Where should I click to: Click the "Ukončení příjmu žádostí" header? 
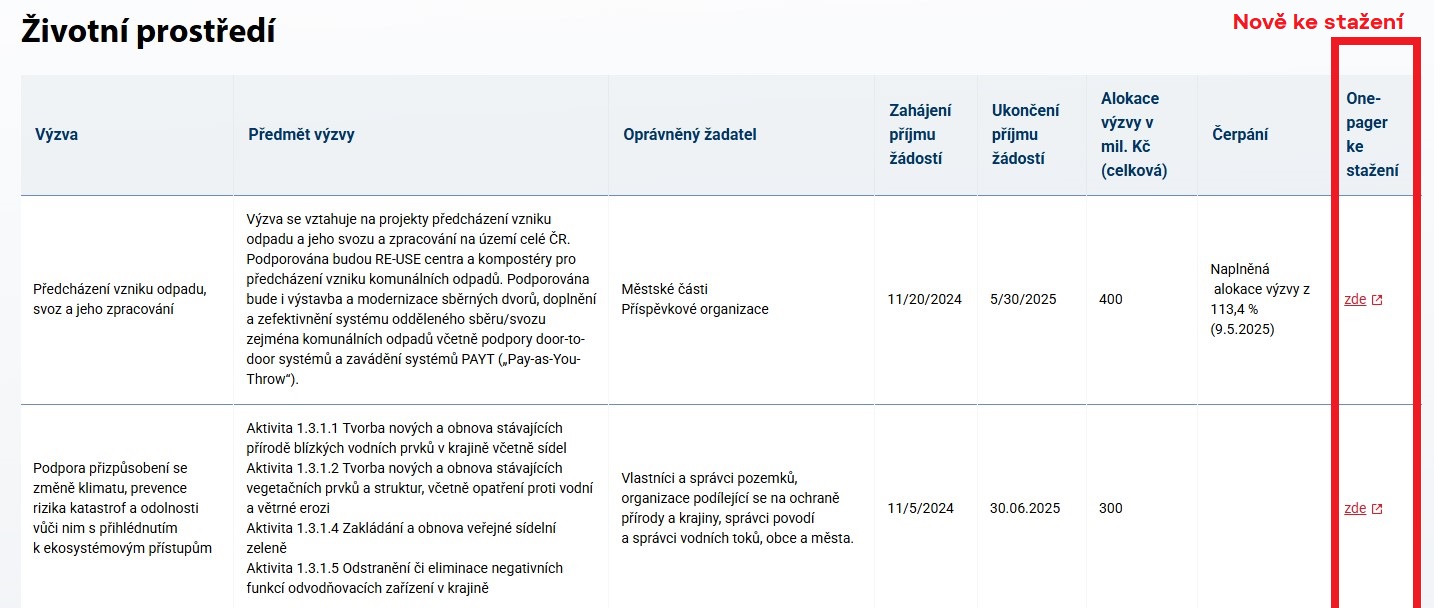tap(1025, 135)
